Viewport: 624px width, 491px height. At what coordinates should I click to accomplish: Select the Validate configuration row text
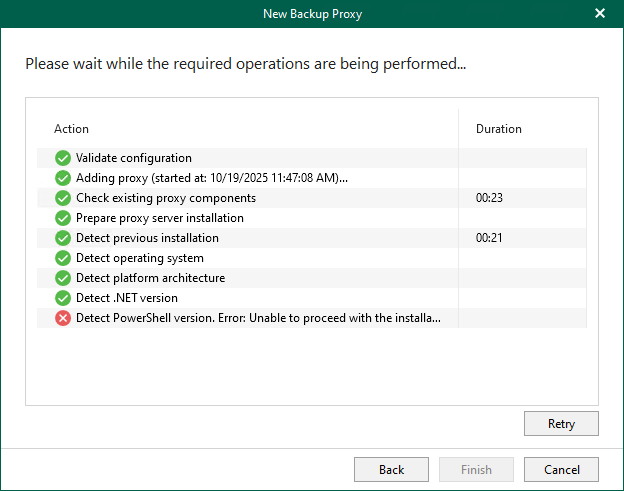(133, 158)
